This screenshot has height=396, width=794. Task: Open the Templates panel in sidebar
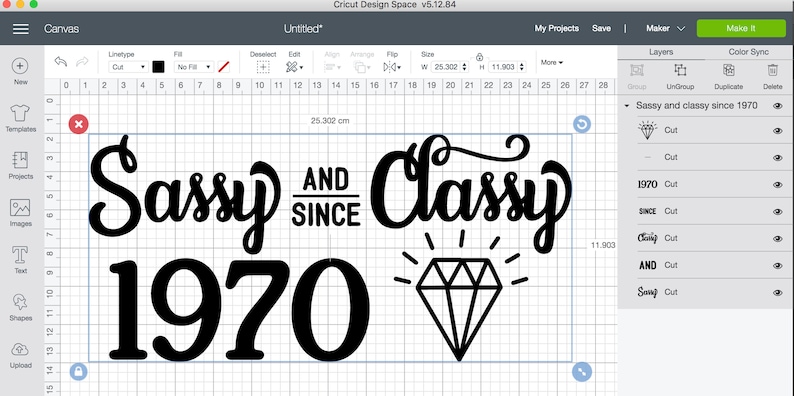click(20, 118)
